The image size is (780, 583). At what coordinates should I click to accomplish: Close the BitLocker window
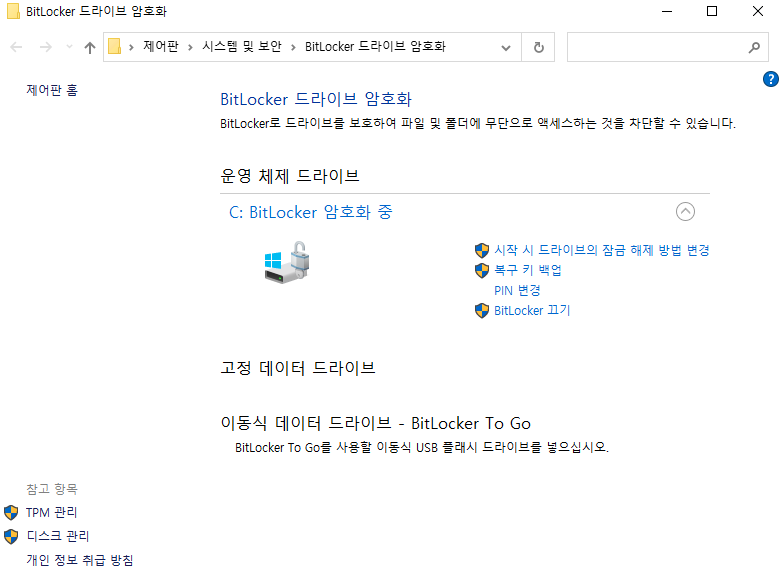click(757, 11)
